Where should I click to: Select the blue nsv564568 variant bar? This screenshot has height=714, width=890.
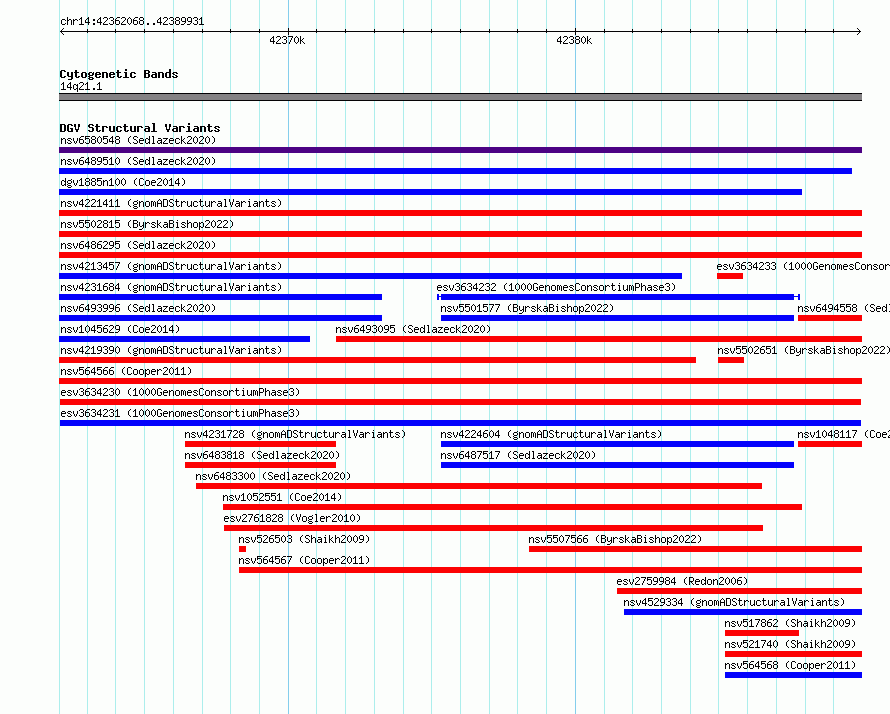(794, 675)
